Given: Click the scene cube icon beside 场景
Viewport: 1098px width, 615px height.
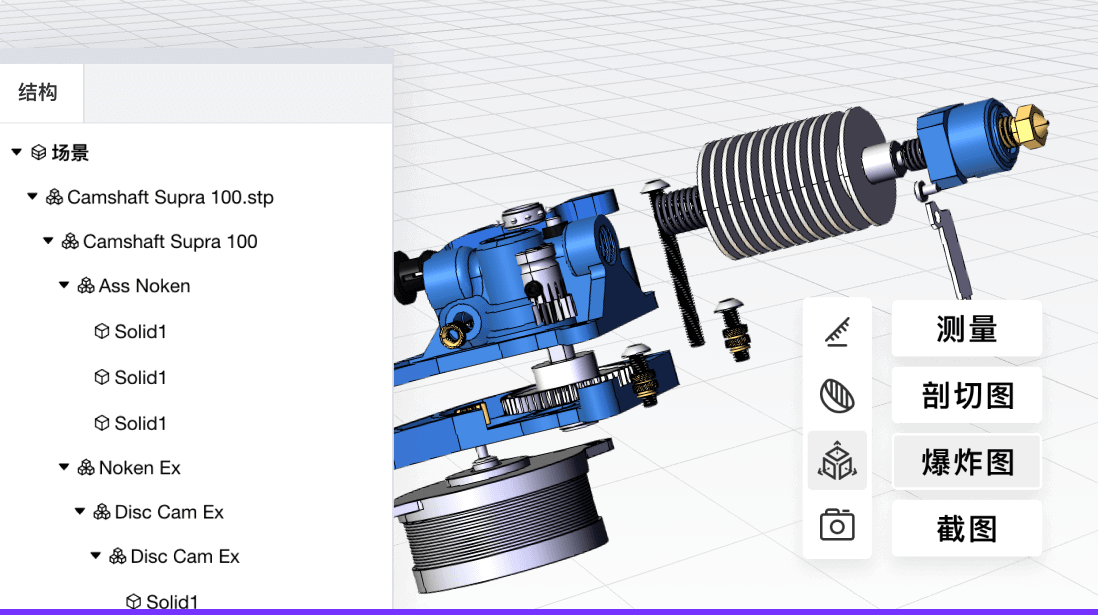Looking at the screenshot, I should tap(37, 152).
